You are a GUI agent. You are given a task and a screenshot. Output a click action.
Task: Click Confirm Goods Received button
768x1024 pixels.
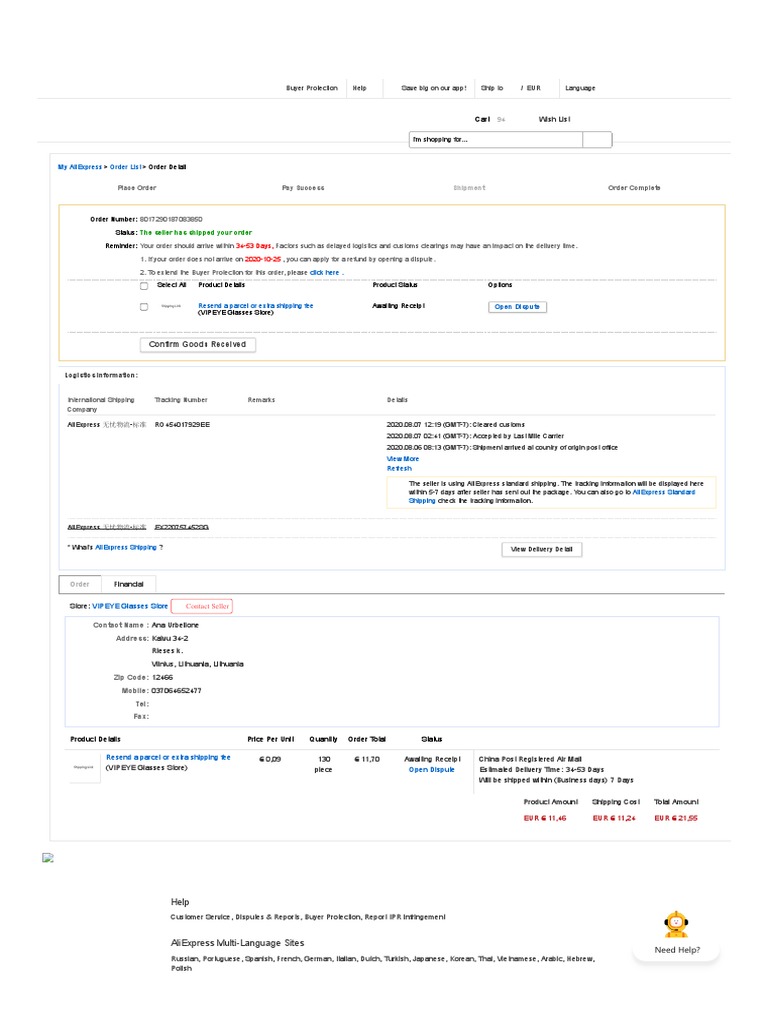point(197,345)
